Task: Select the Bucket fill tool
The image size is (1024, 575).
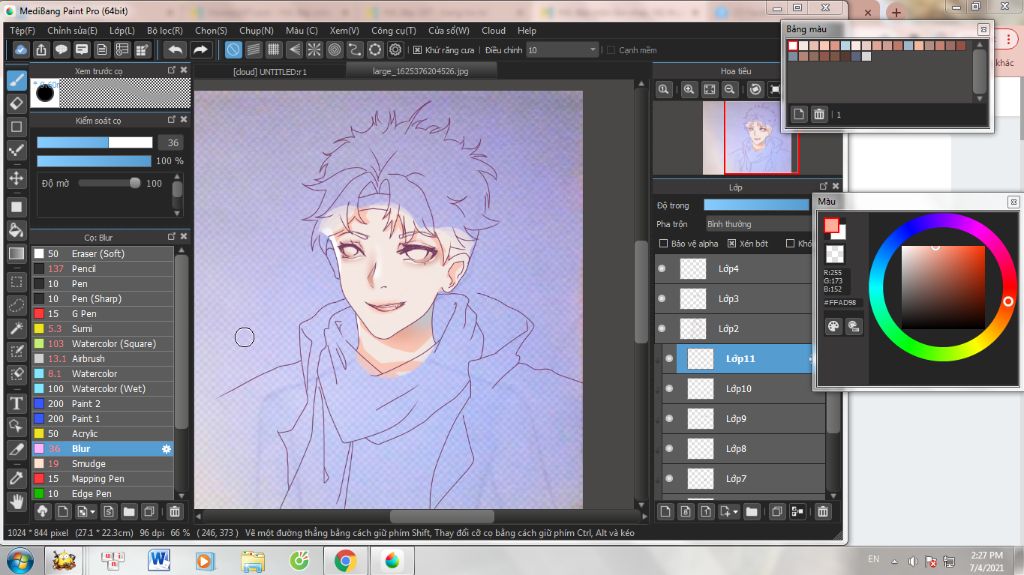Action: pyautogui.click(x=16, y=230)
